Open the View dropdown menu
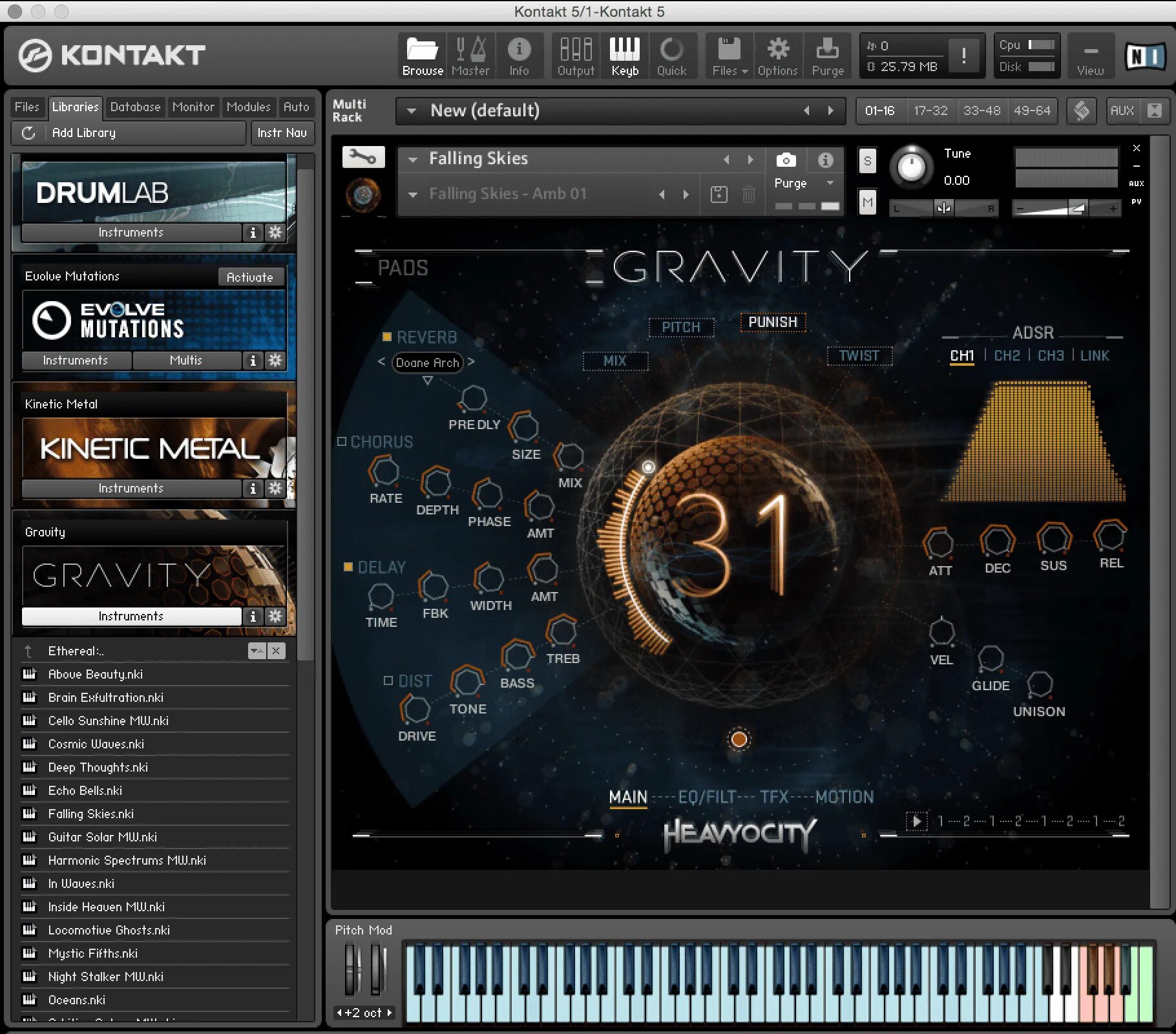This screenshot has width=1176, height=1034. [x=1090, y=56]
